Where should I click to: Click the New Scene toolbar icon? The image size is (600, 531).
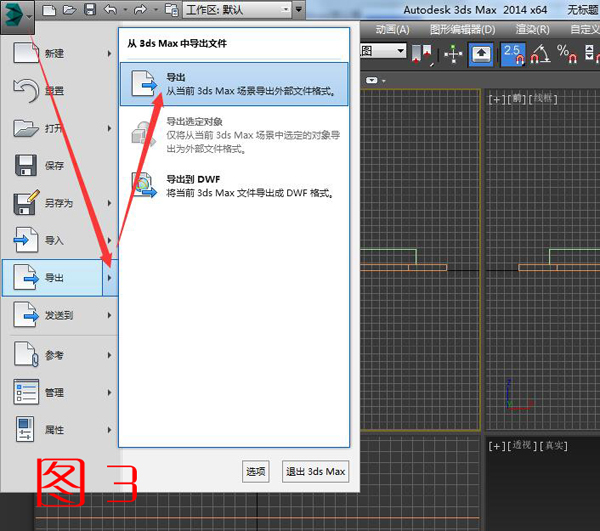[x=49, y=10]
